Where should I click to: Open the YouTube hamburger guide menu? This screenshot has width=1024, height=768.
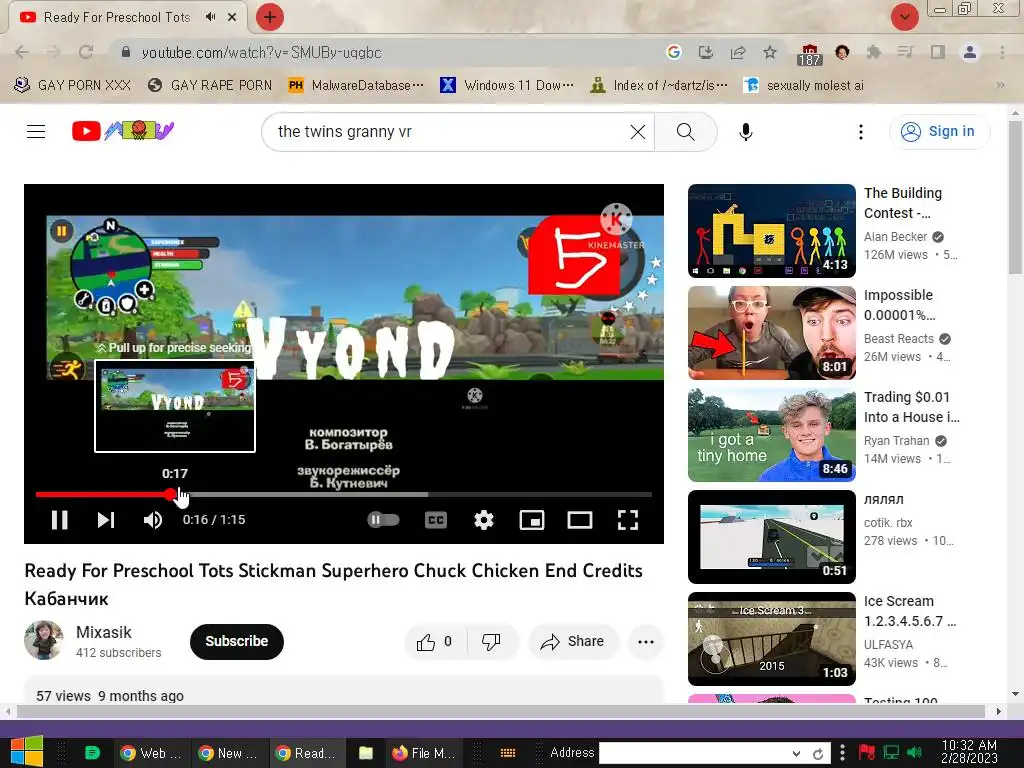(x=36, y=131)
